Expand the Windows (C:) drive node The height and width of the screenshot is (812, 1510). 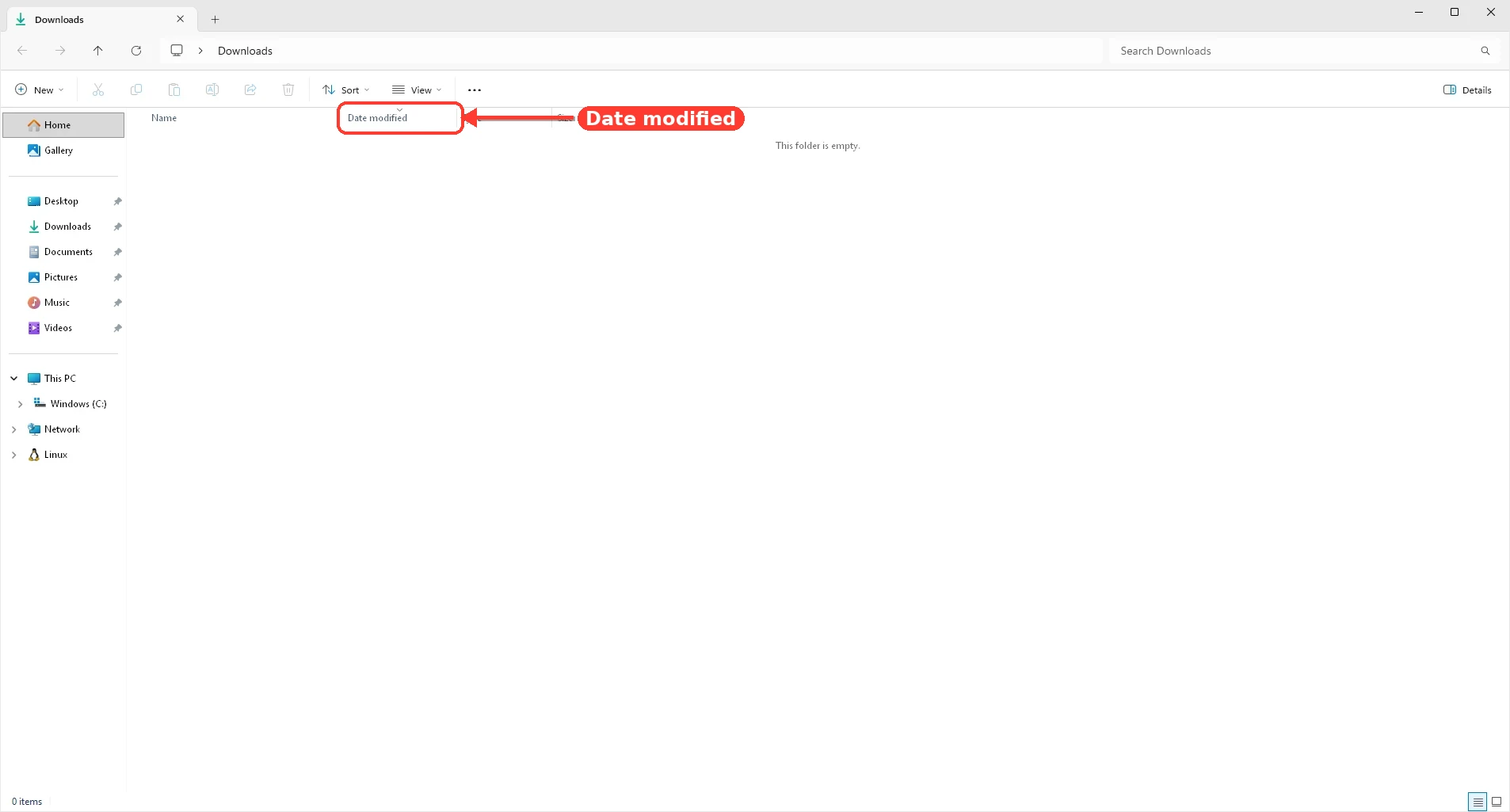coord(21,404)
